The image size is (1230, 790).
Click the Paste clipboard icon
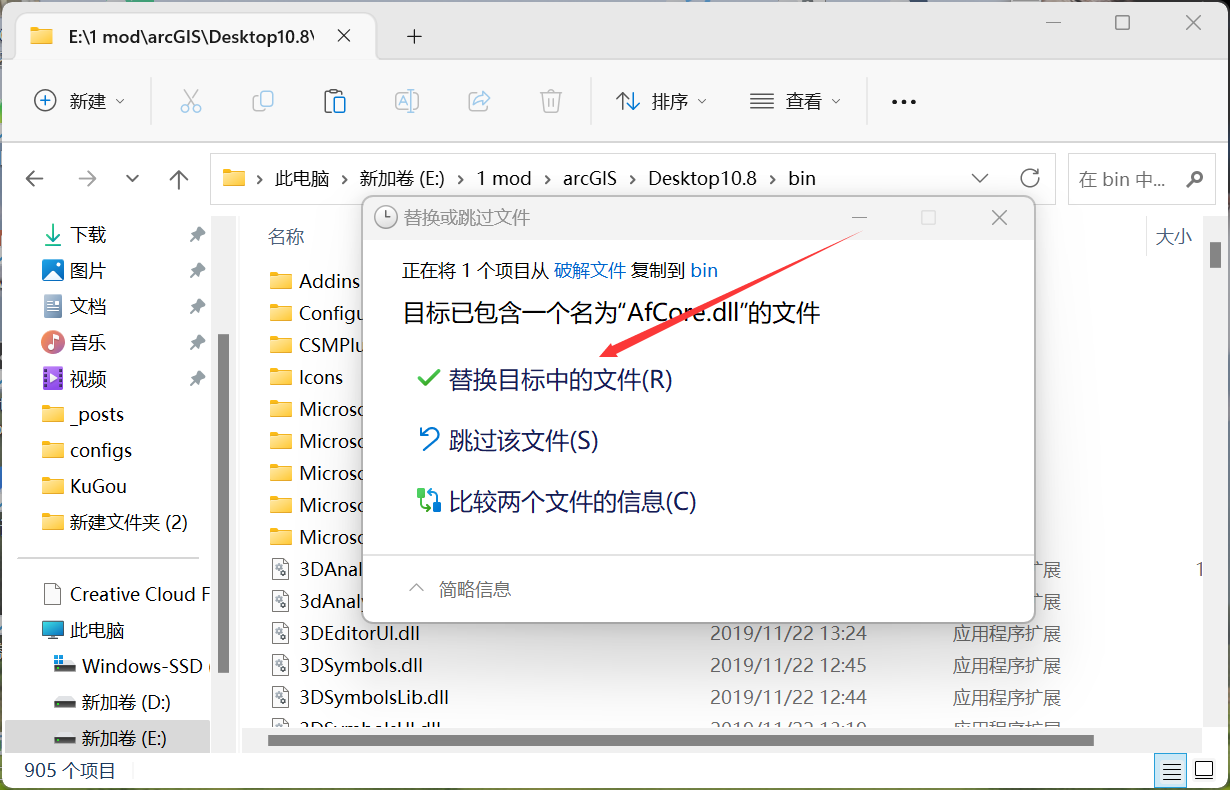click(335, 101)
